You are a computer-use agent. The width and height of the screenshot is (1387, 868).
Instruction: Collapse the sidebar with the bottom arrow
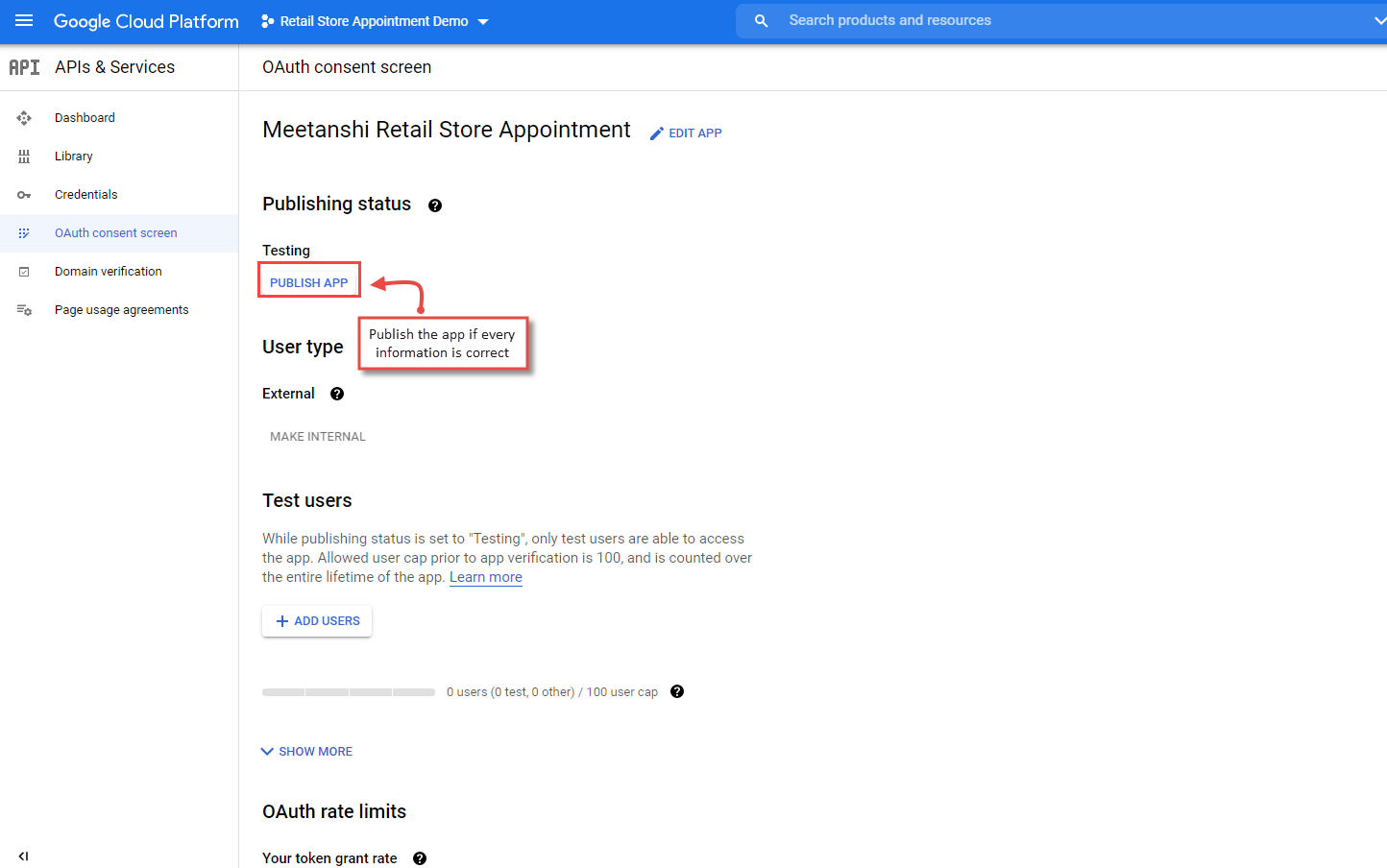click(23, 856)
